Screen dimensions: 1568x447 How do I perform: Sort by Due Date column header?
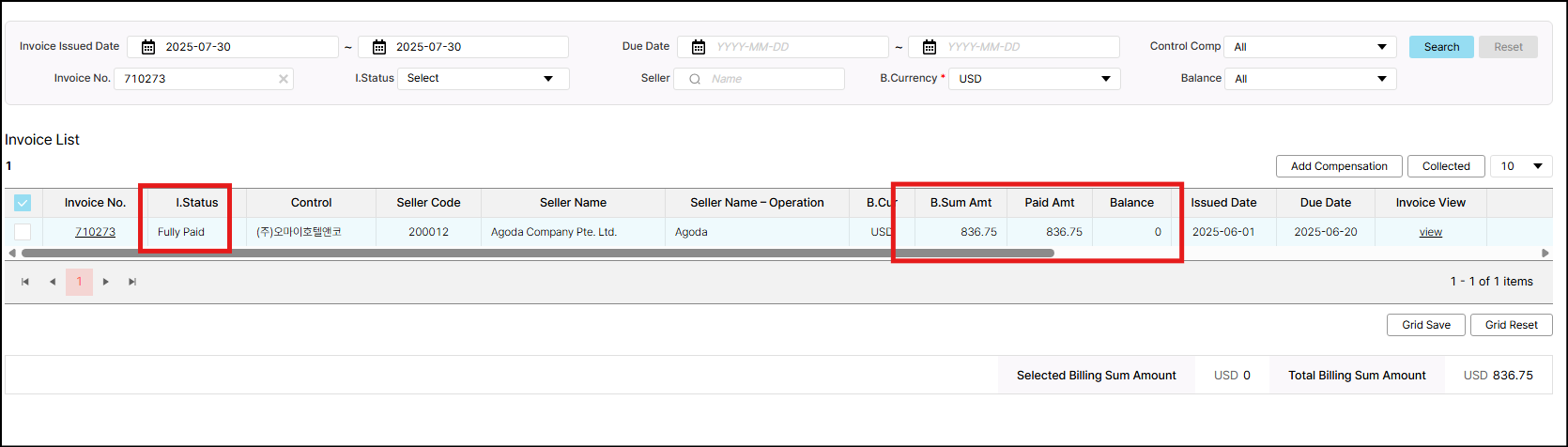pos(1325,203)
